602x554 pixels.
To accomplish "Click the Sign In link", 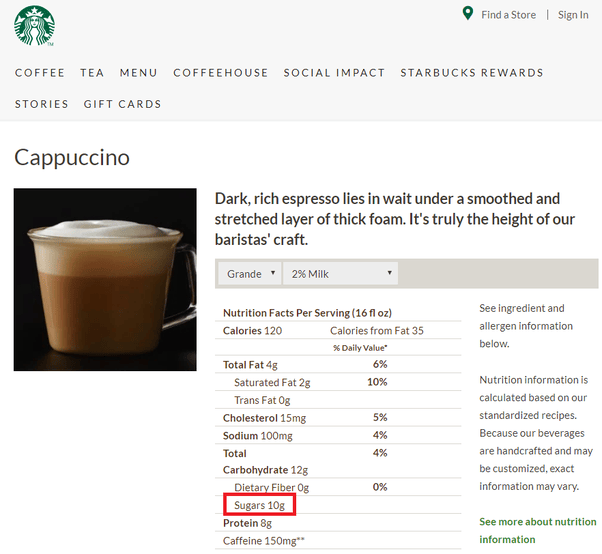I will (573, 15).
